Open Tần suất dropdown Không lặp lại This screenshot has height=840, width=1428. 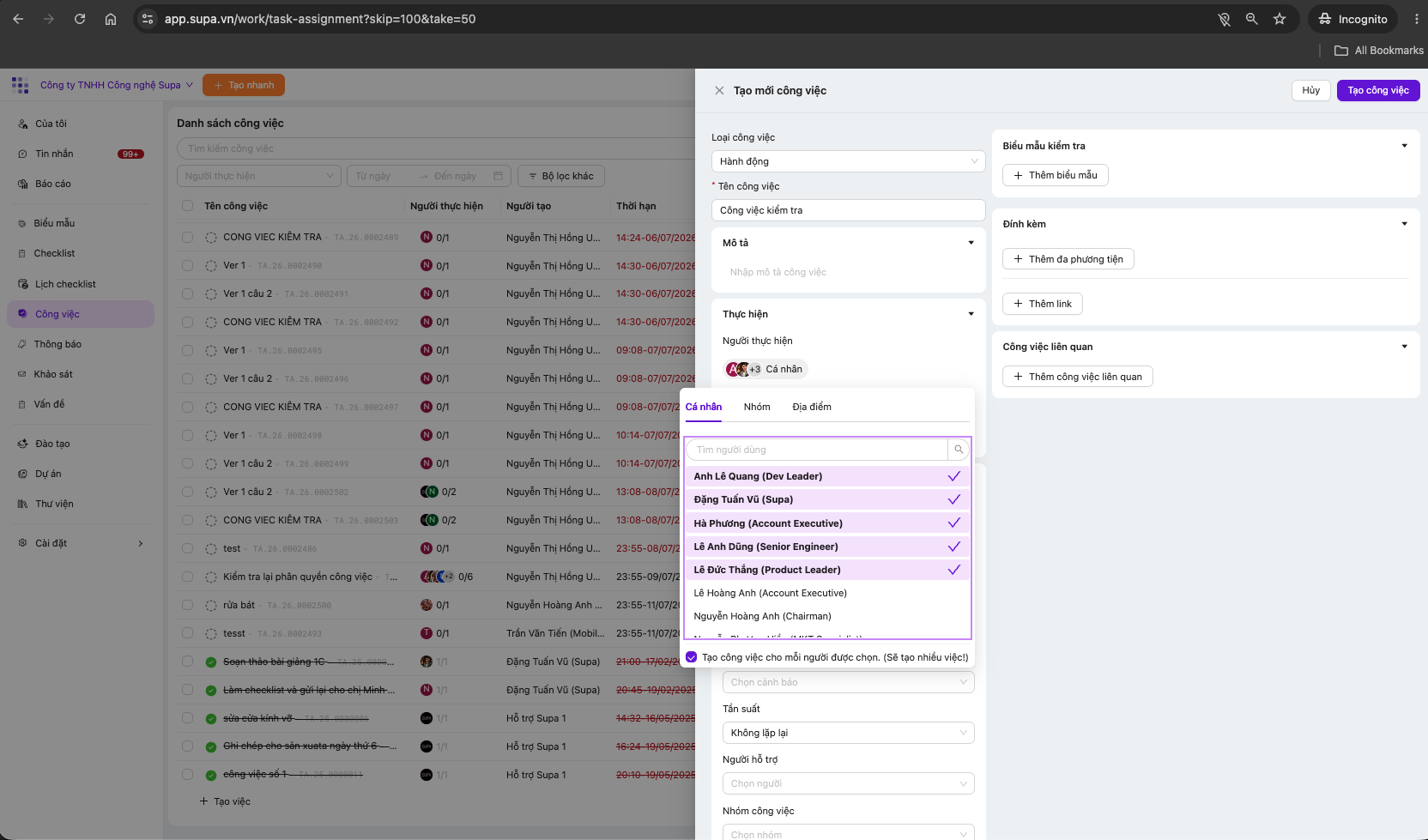coord(848,733)
